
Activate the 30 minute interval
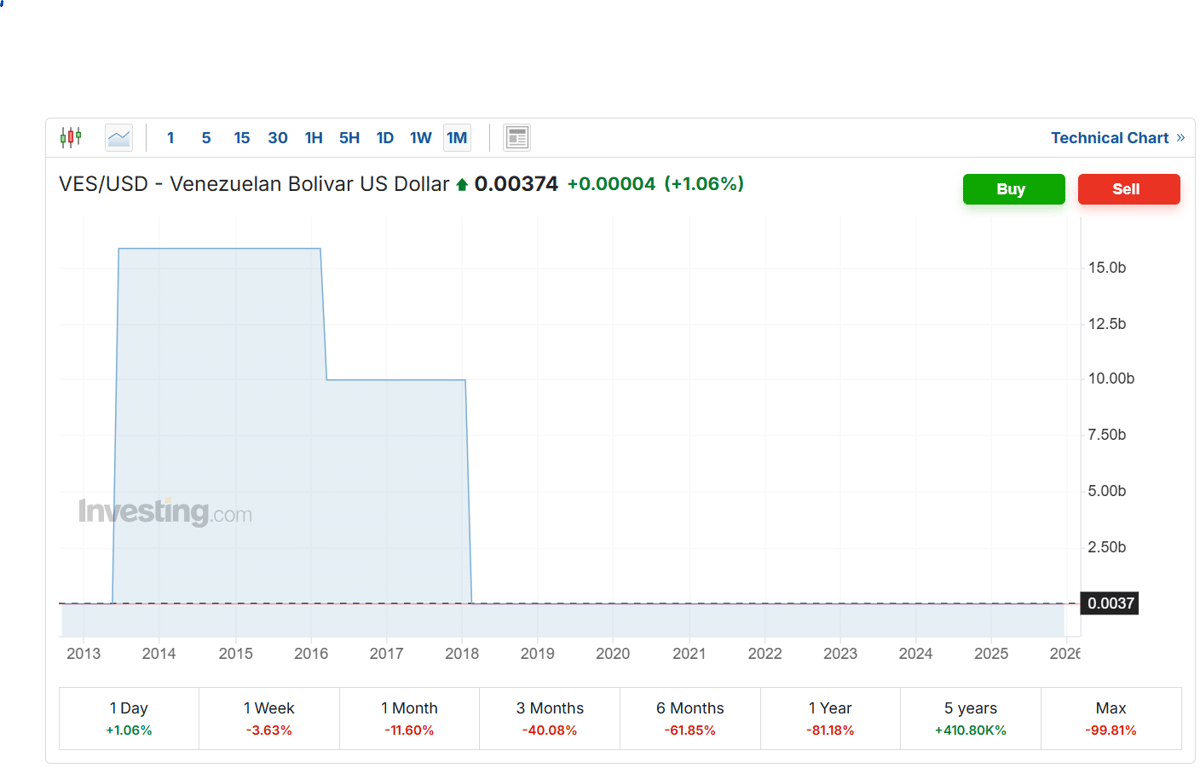tap(277, 137)
